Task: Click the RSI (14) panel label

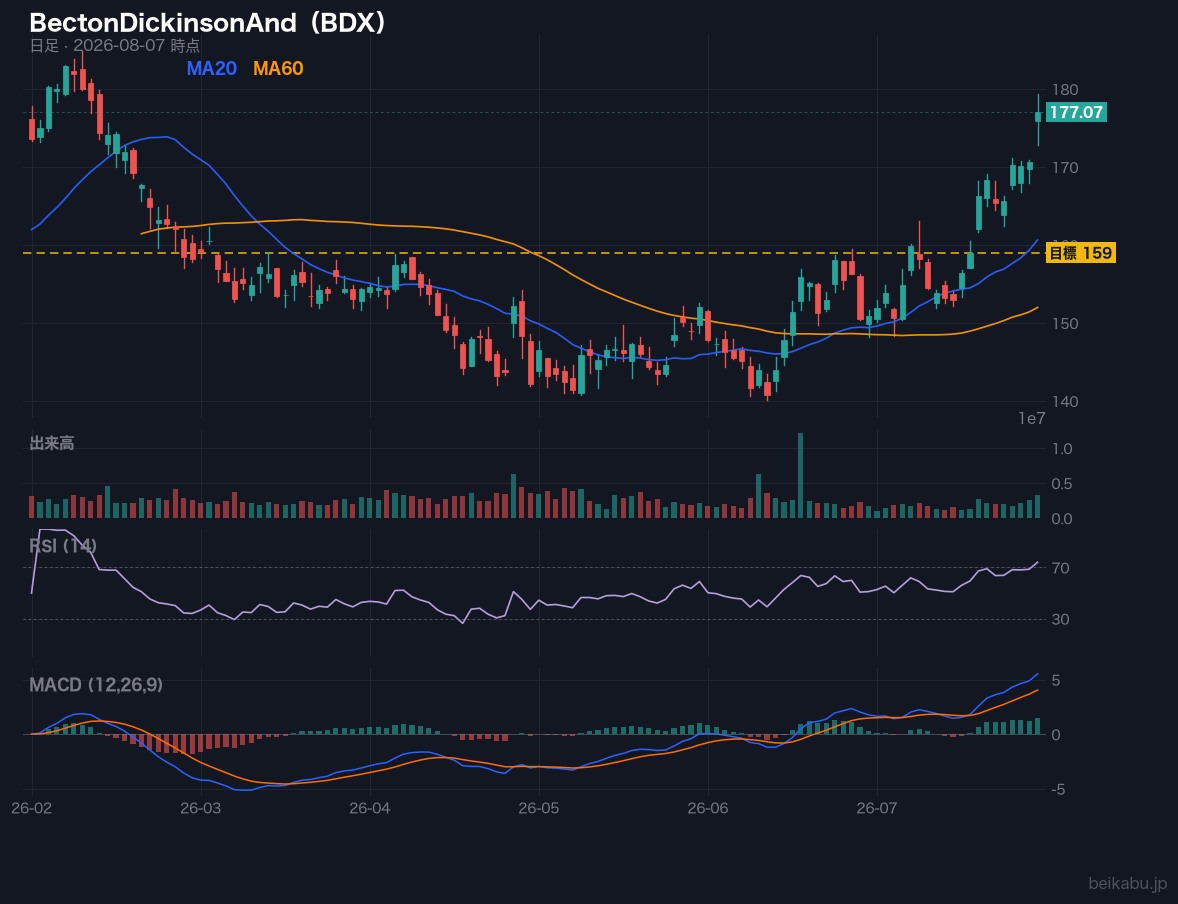Action: pyautogui.click(x=63, y=546)
